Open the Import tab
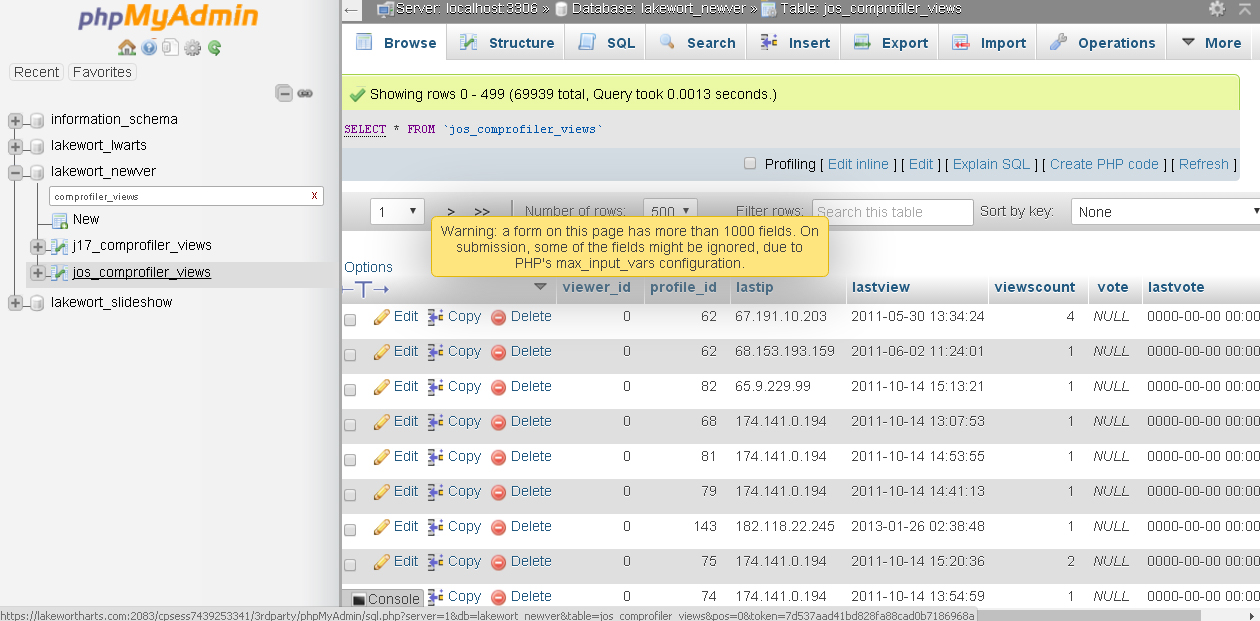Image resolution: width=1260 pixels, height=621 pixels. (988, 43)
